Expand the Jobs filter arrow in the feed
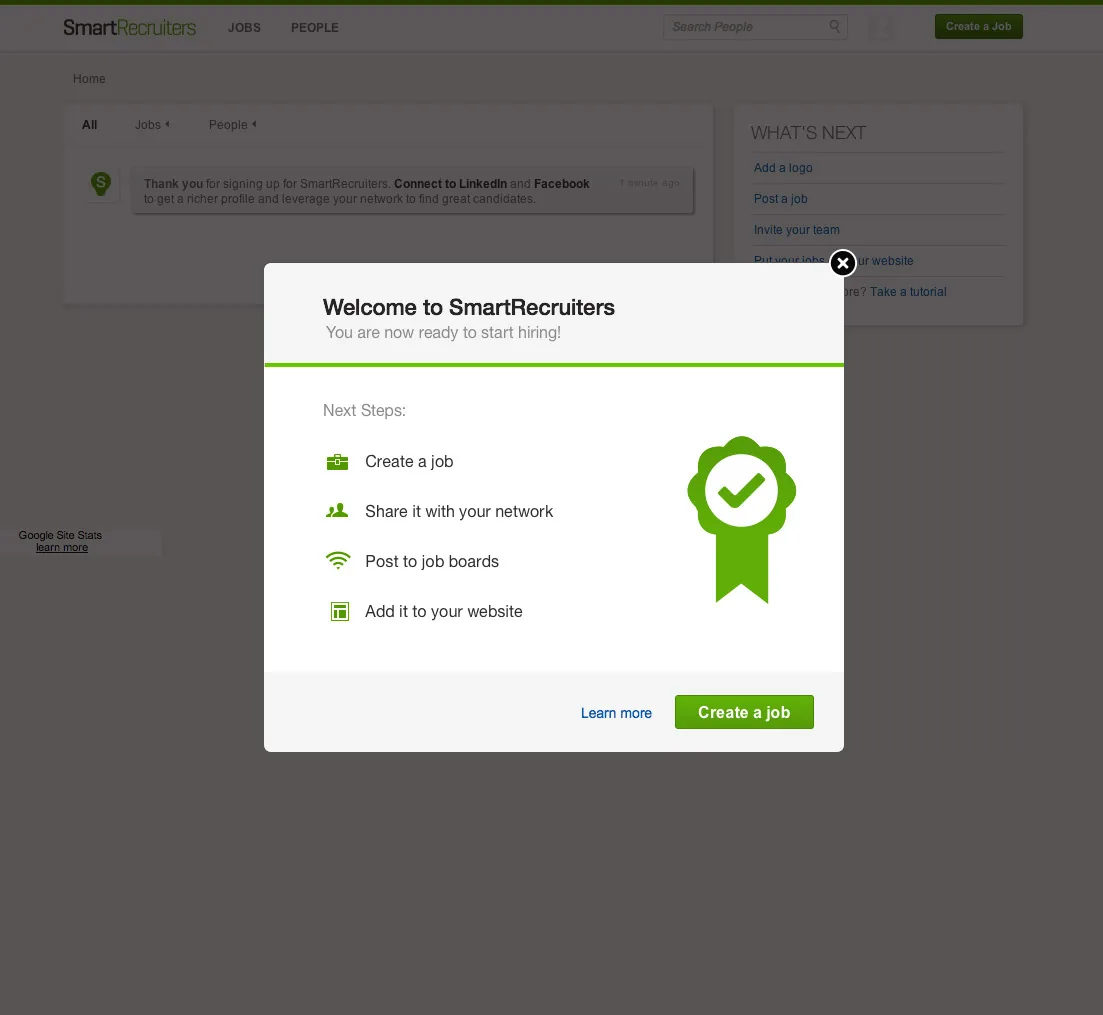 pyautogui.click(x=167, y=124)
